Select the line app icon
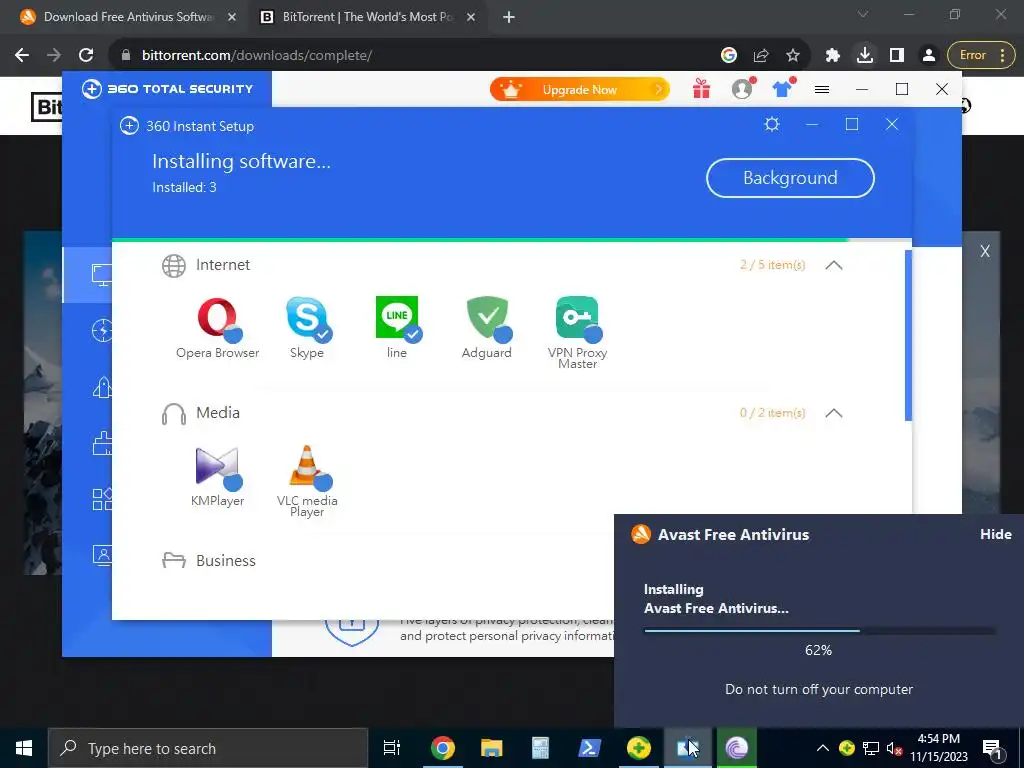 397,318
